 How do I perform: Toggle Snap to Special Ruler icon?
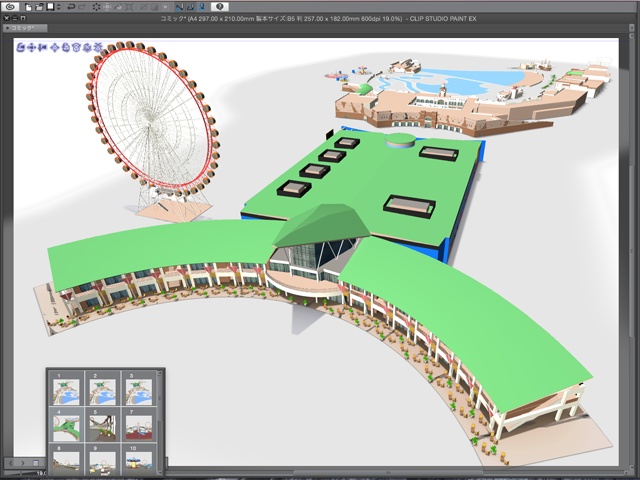(x=190, y=7)
